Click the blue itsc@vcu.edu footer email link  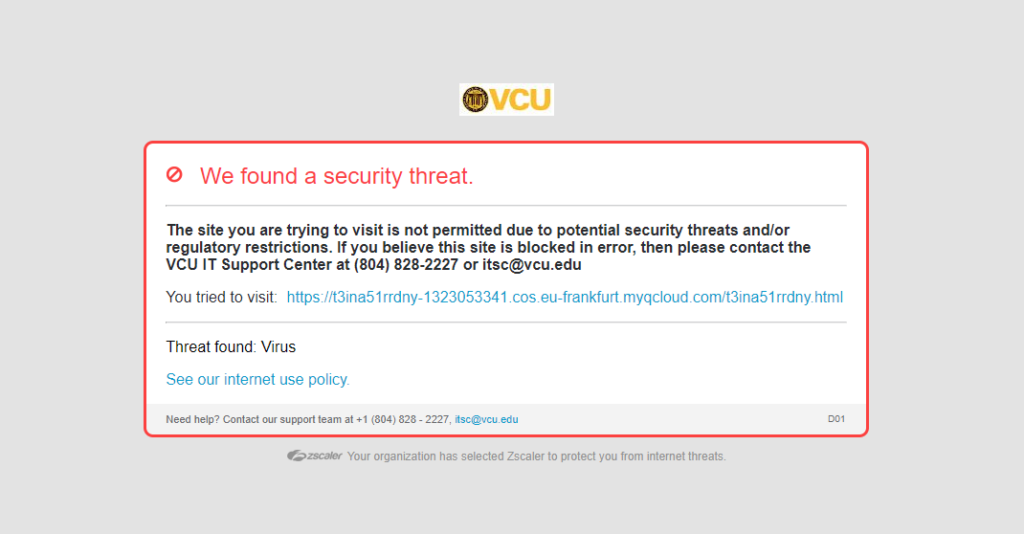click(486, 420)
